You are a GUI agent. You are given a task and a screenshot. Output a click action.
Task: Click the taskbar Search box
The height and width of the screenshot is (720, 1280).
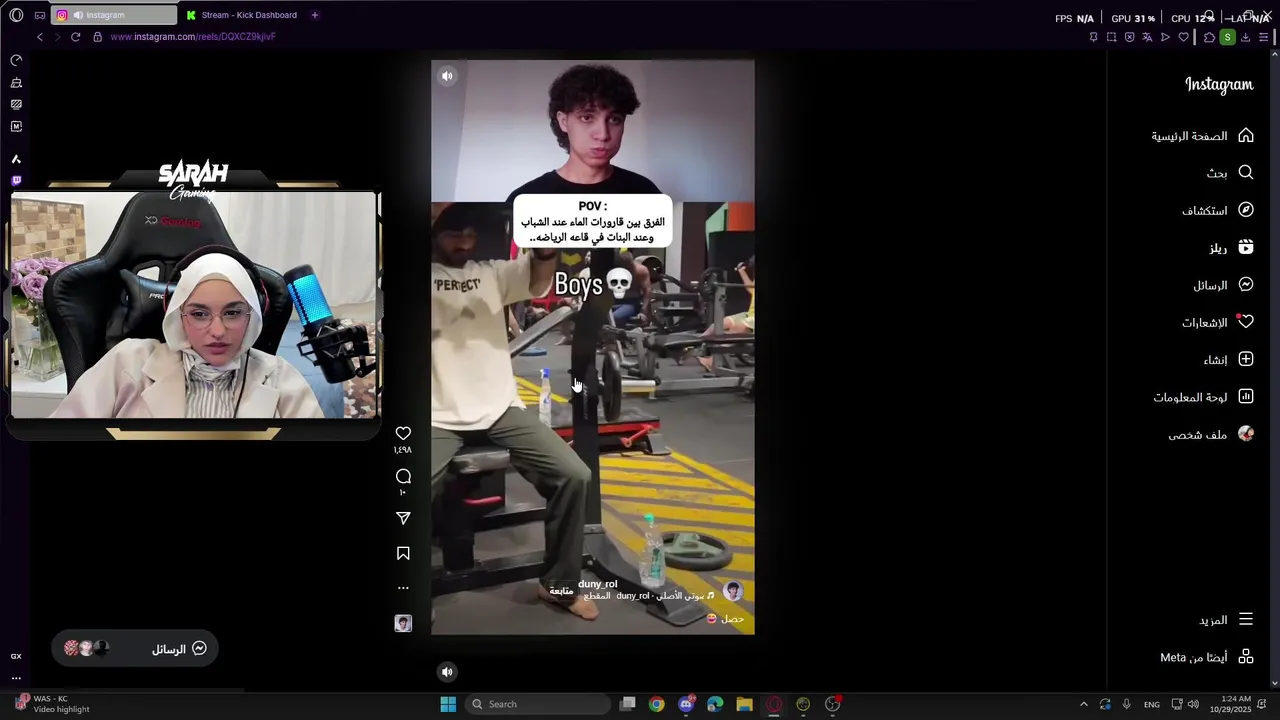click(540, 704)
